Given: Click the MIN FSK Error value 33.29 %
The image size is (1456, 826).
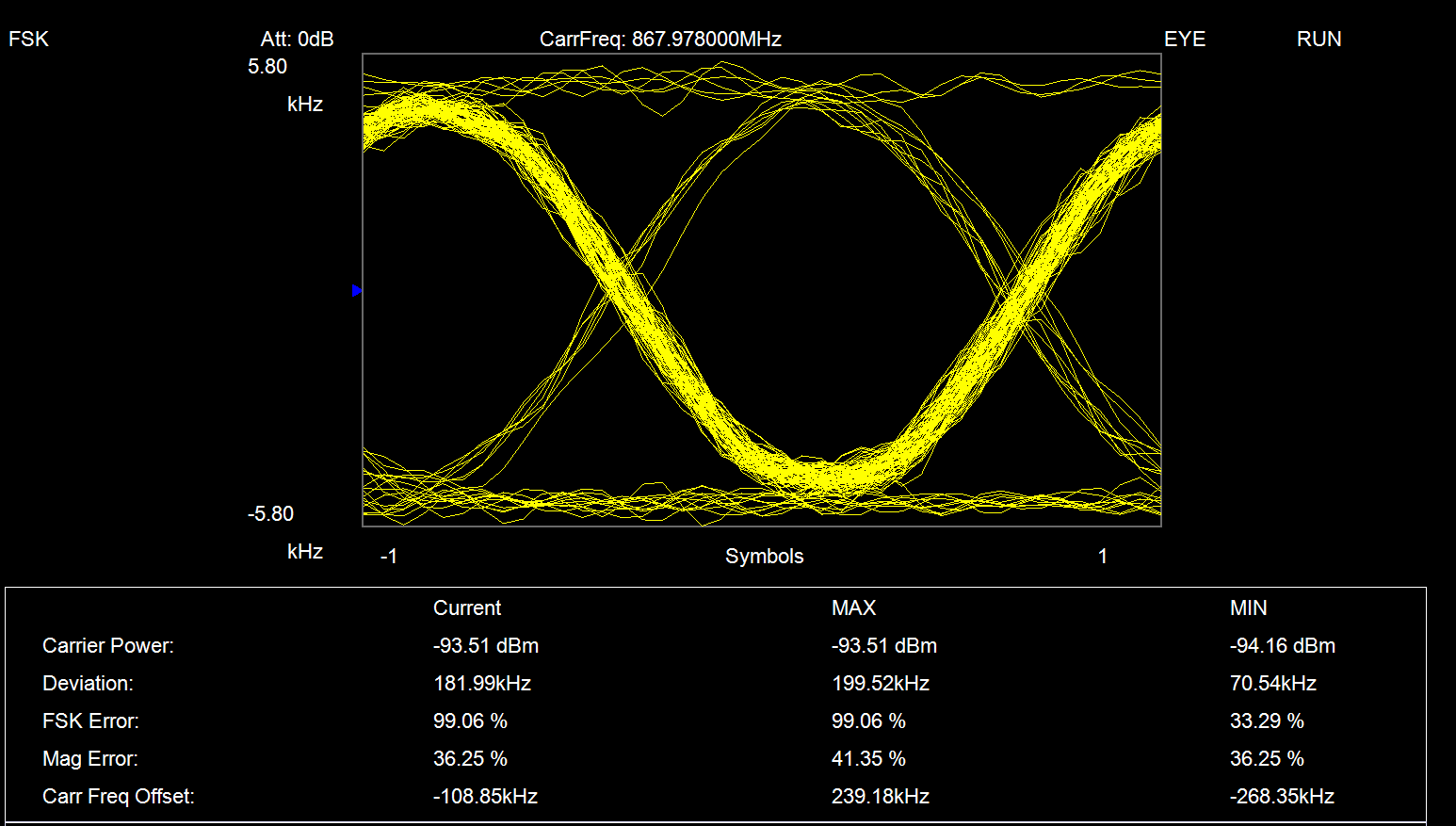Looking at the screenshot, I should [1267, 721].
